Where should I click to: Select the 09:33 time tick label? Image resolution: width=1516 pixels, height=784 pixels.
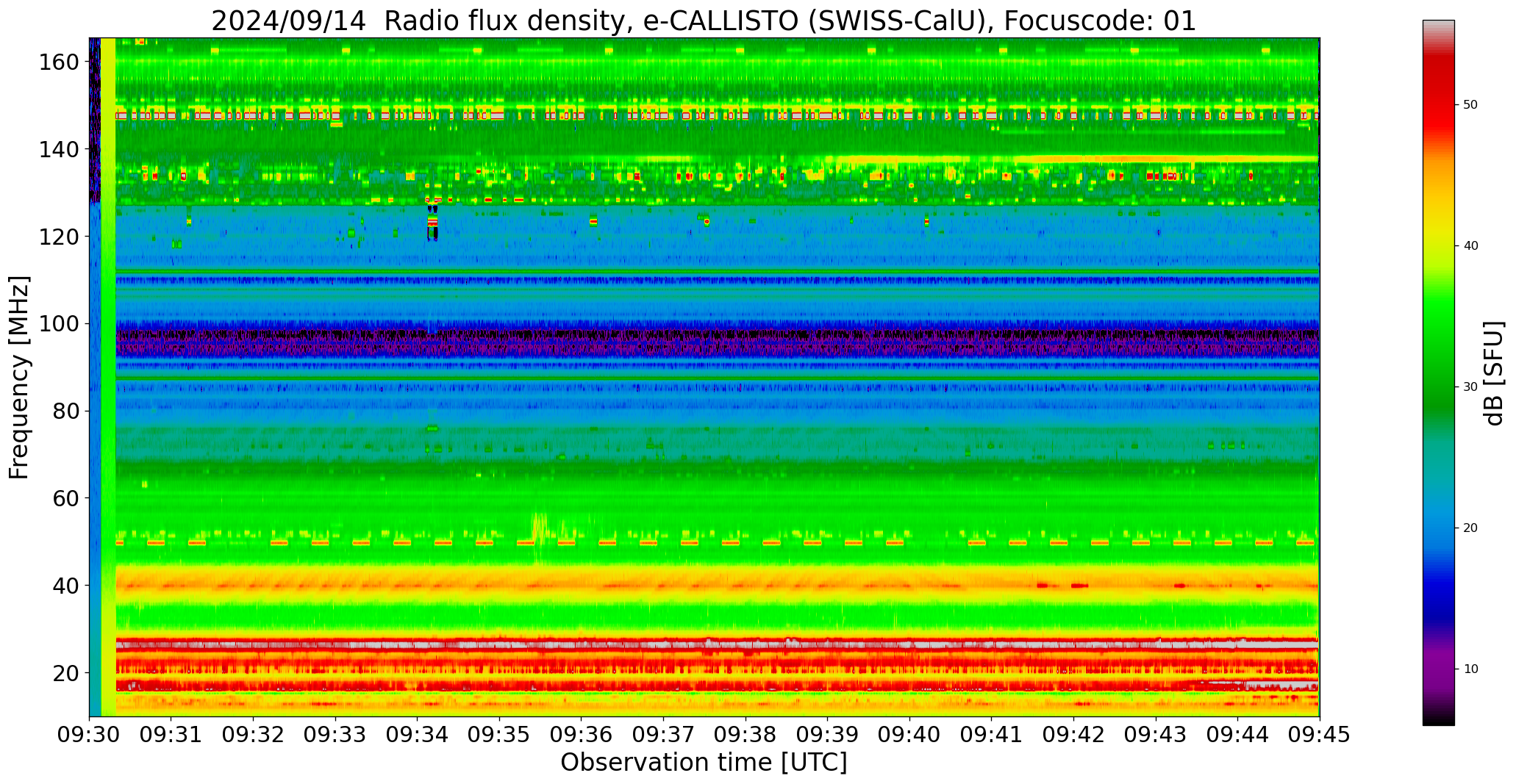tap(335, 735)
